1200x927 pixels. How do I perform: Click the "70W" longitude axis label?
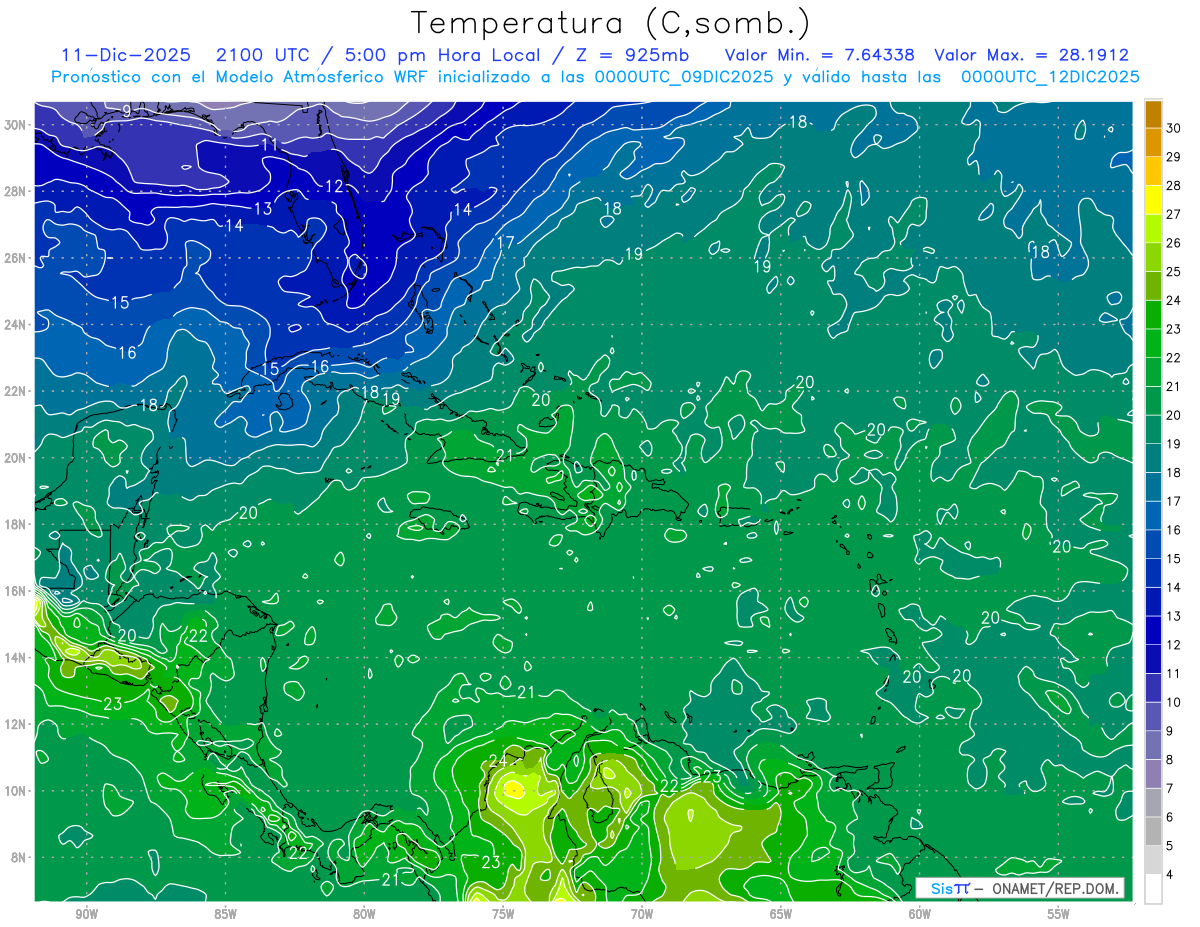coord(642,914)
